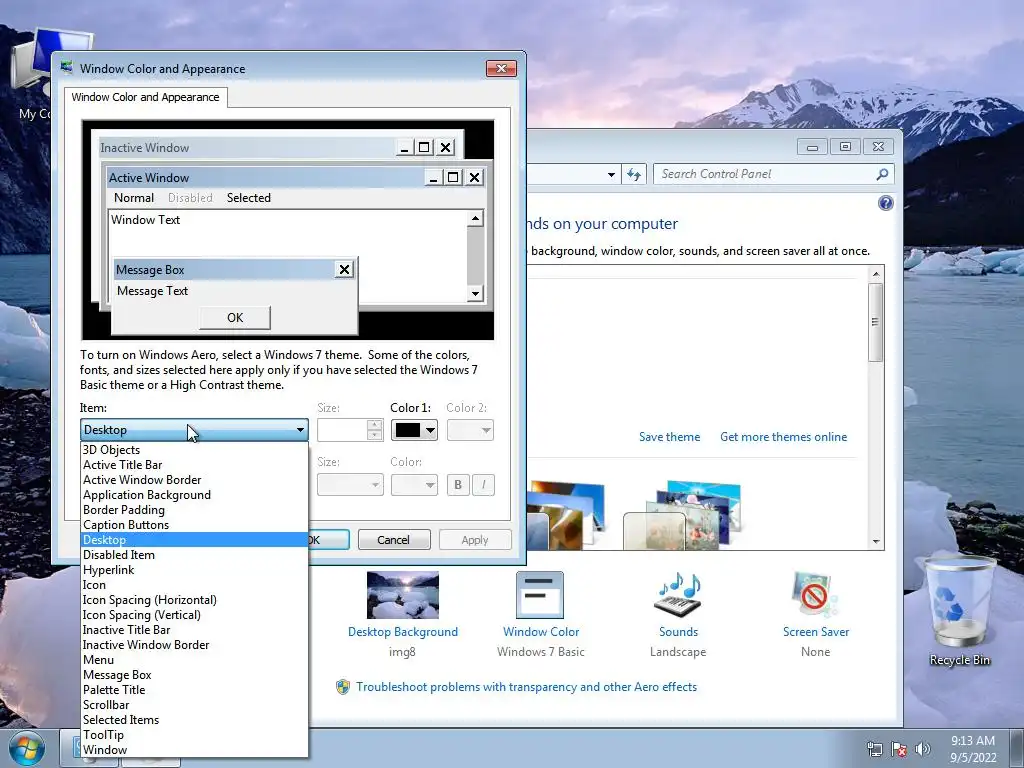Select Disabled Item in the list
The width and height of the screenshot is (1024, 768).
pyautogui.click(x=194, y=555)
